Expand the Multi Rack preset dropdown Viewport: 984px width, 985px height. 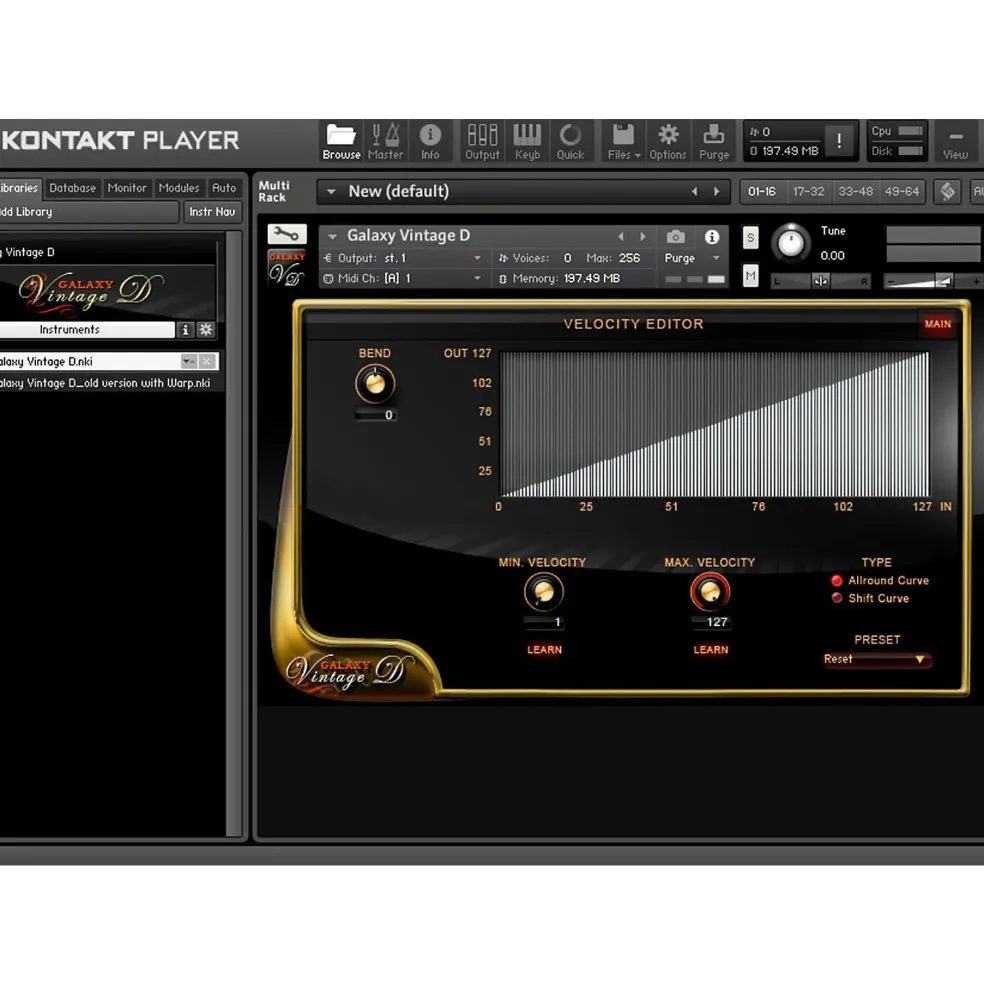coord(331,192)
